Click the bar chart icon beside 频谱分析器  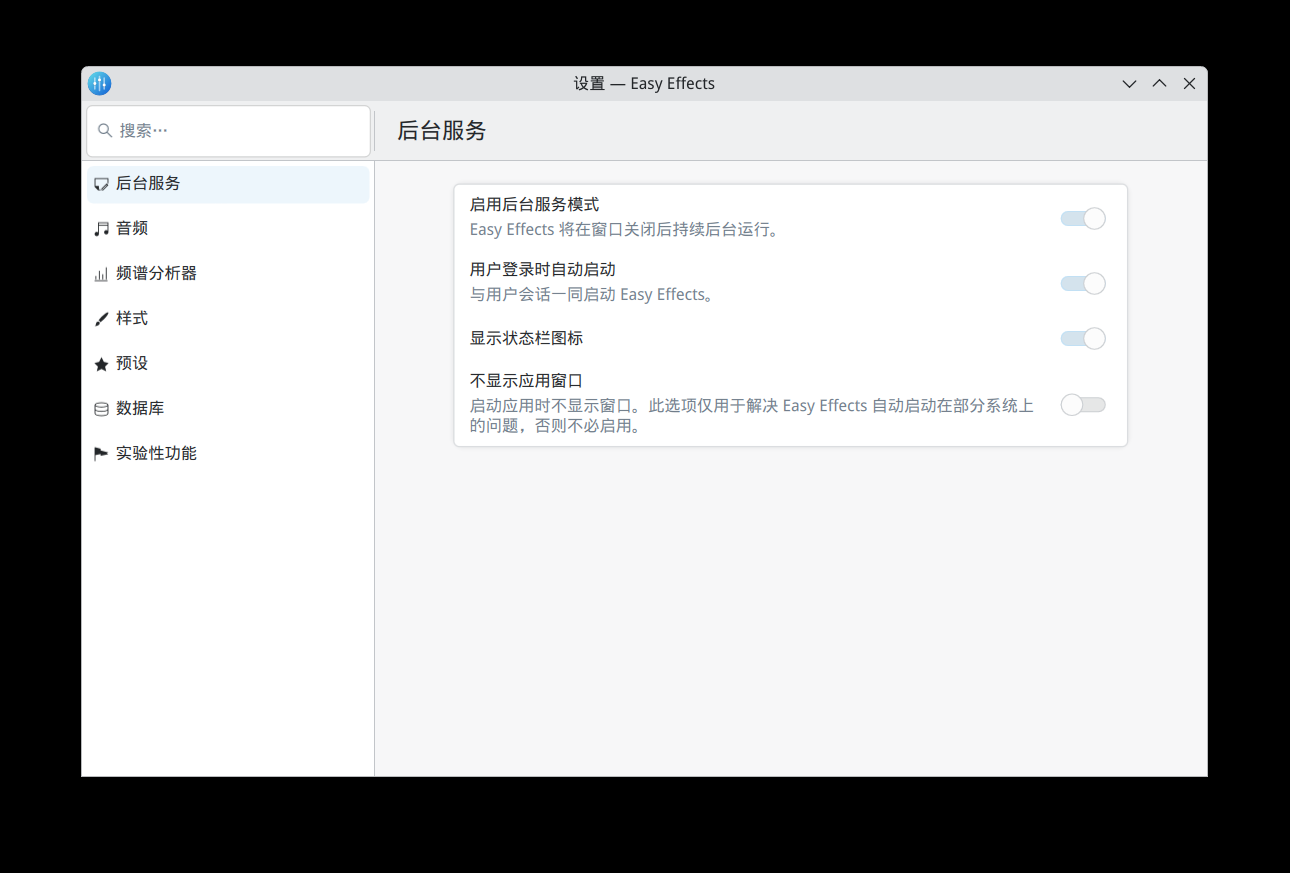click(101, 274)
